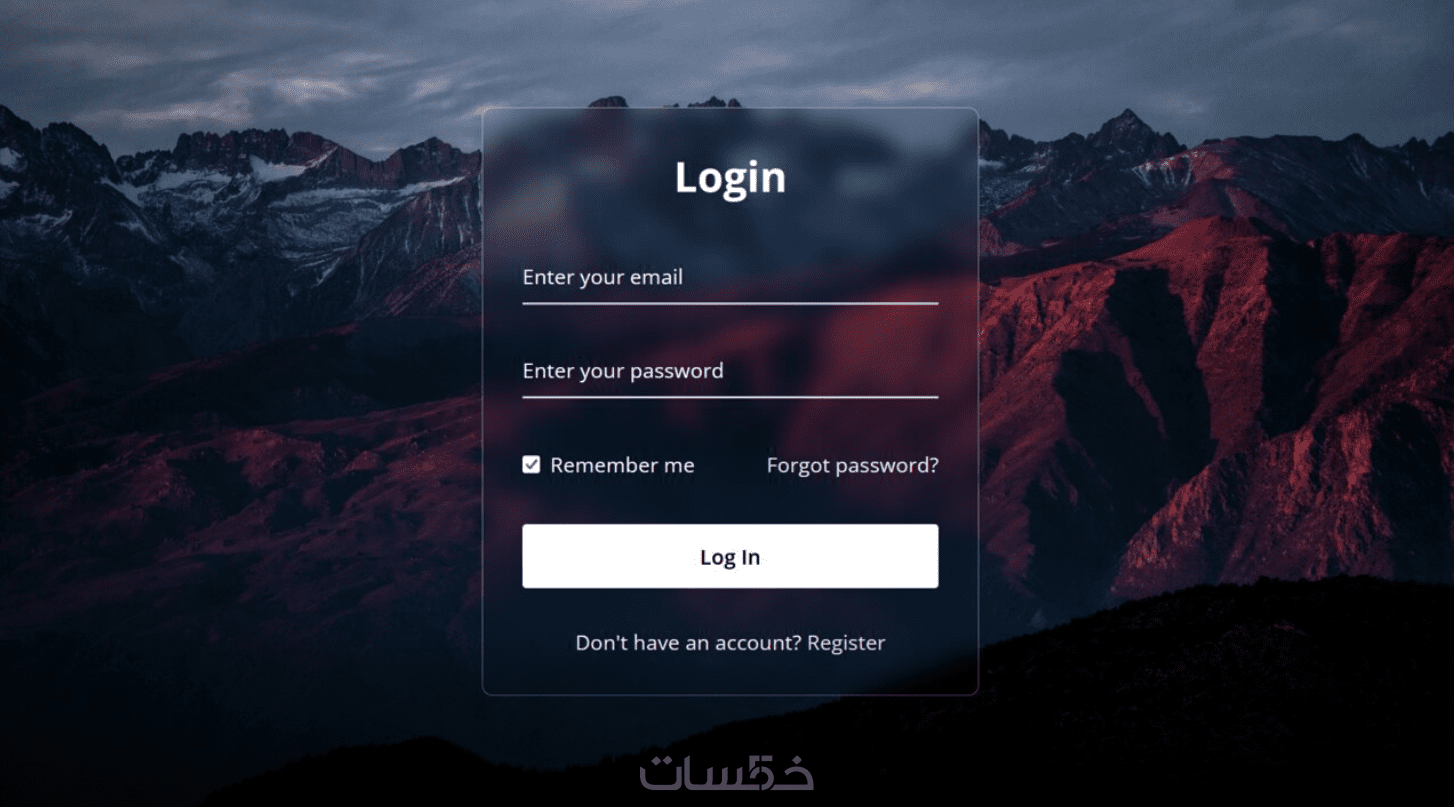Click the Khamsat watermark logo

coord(727,772)
